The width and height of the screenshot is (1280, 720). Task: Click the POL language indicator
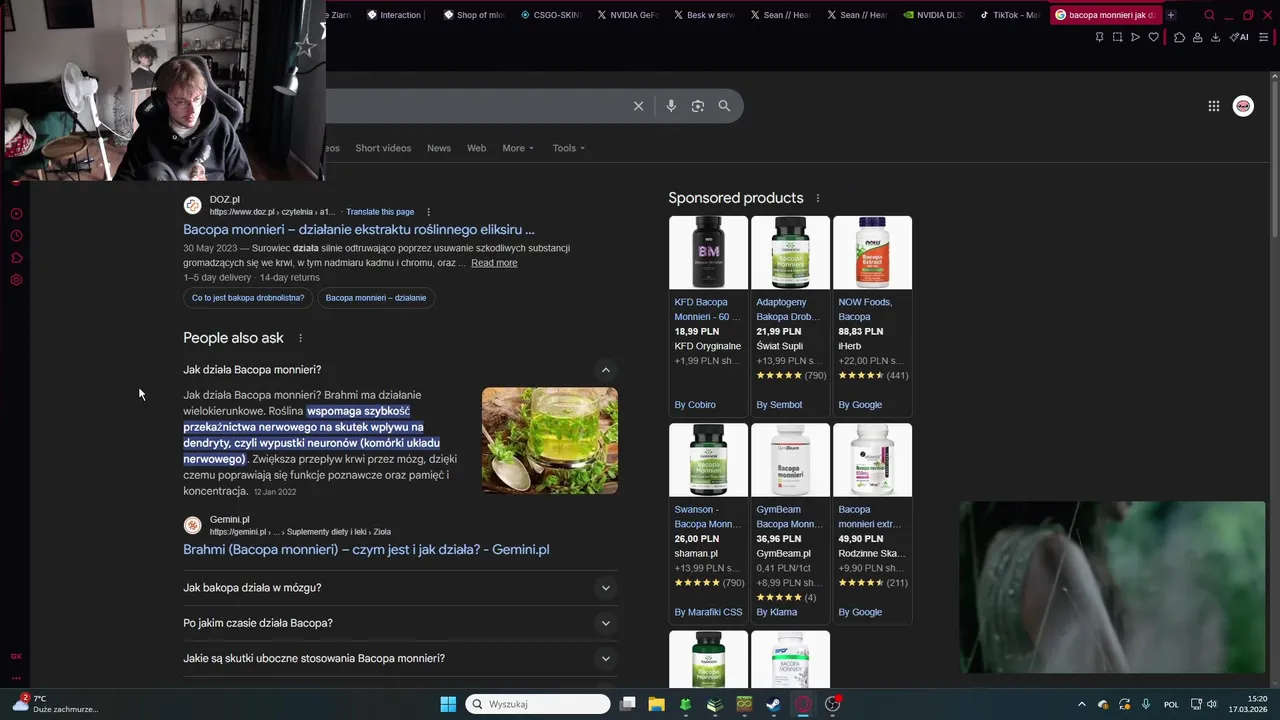(1171, 704)
